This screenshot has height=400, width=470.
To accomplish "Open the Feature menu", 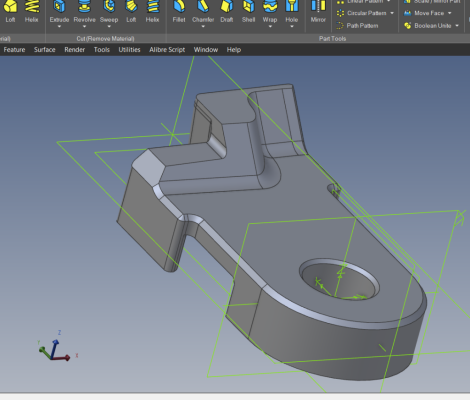I will click(14, 50).
